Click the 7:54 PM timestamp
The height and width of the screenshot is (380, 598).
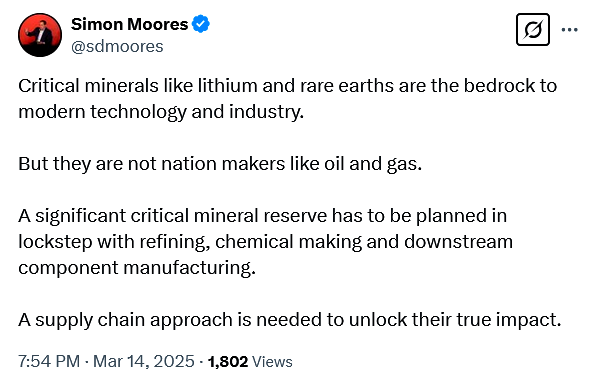[x=49, y=361]
